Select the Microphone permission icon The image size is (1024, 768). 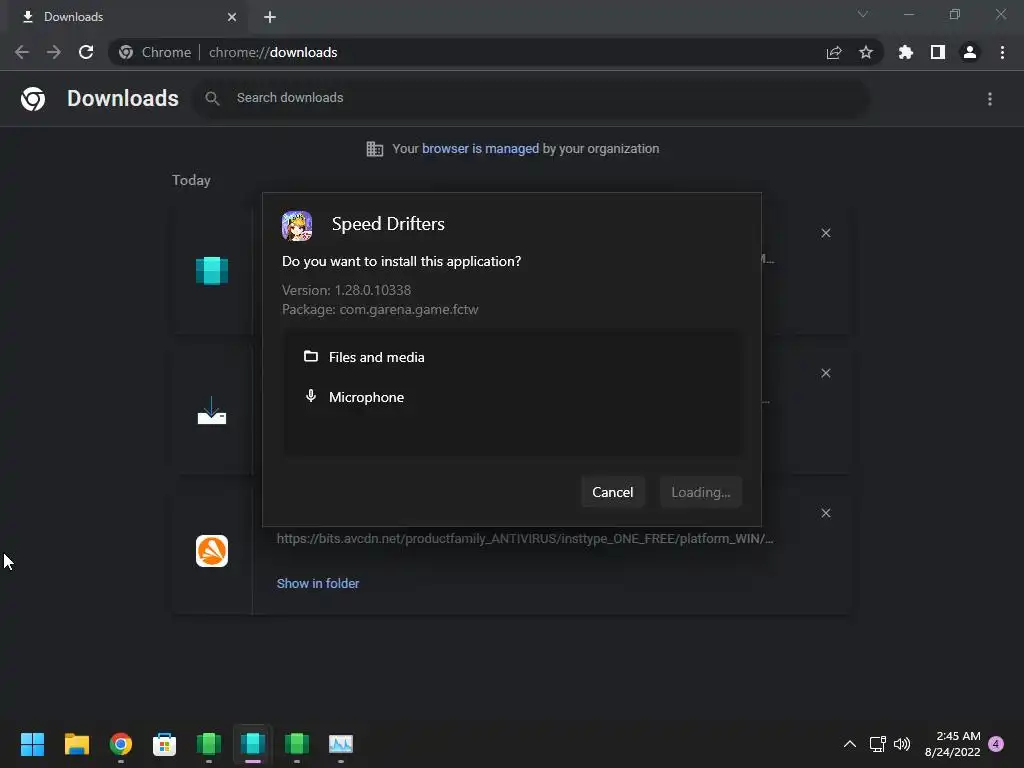(311, 396)
